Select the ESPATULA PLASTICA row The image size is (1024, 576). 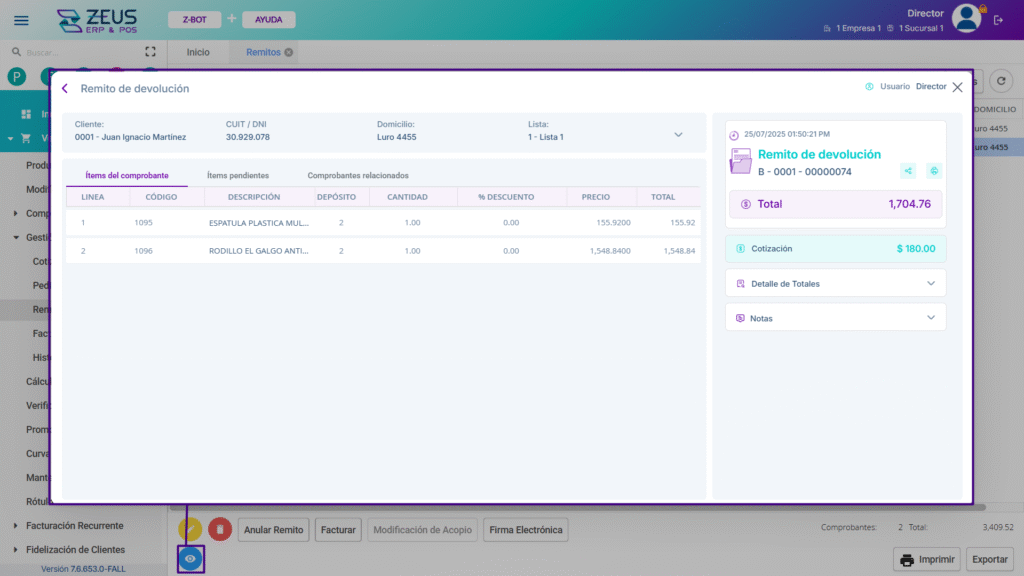pyautogui.click(x=383, y=223)
